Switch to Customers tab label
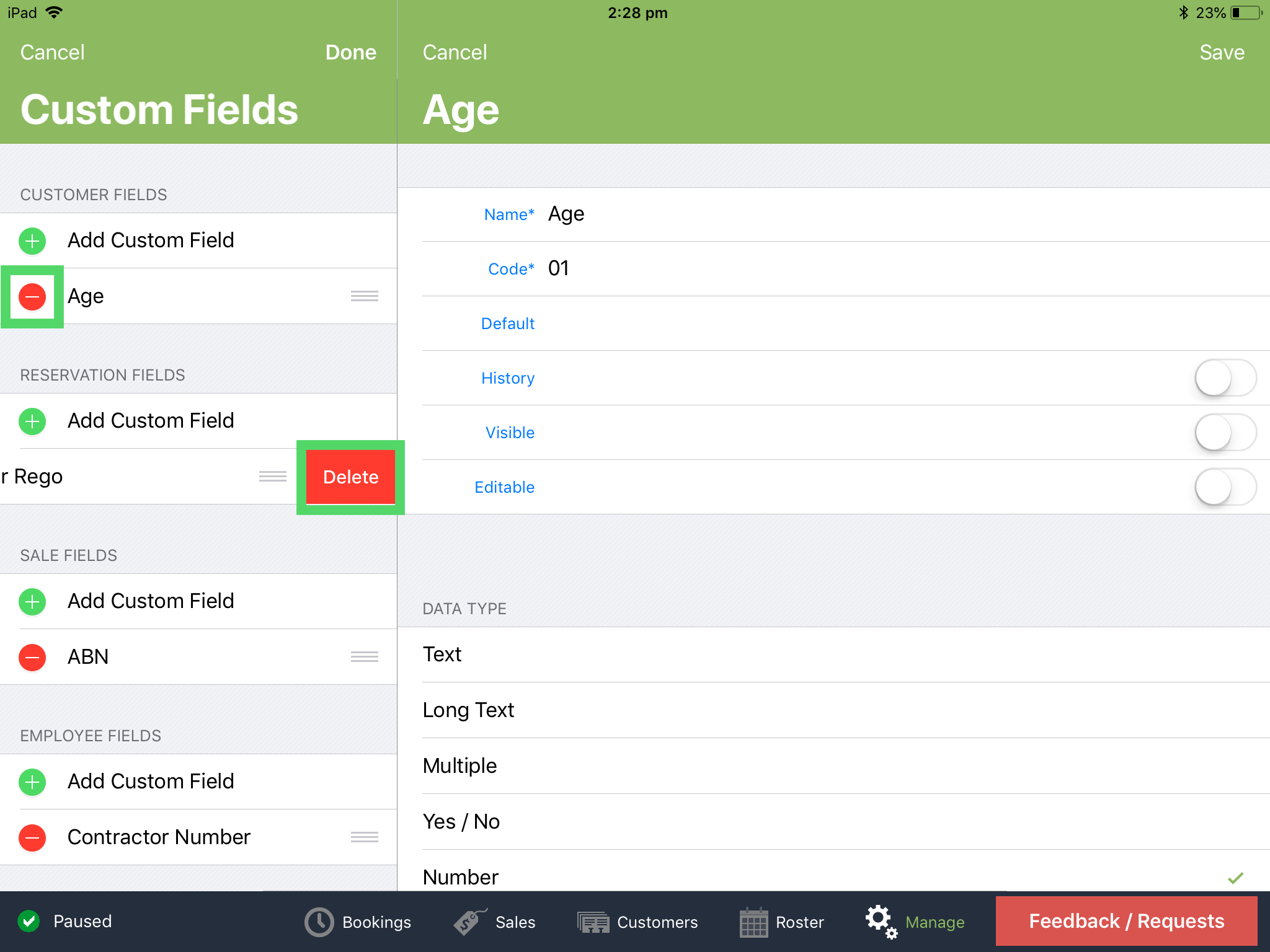Viewport: 1270px width, 952px height. pos(657,922)
